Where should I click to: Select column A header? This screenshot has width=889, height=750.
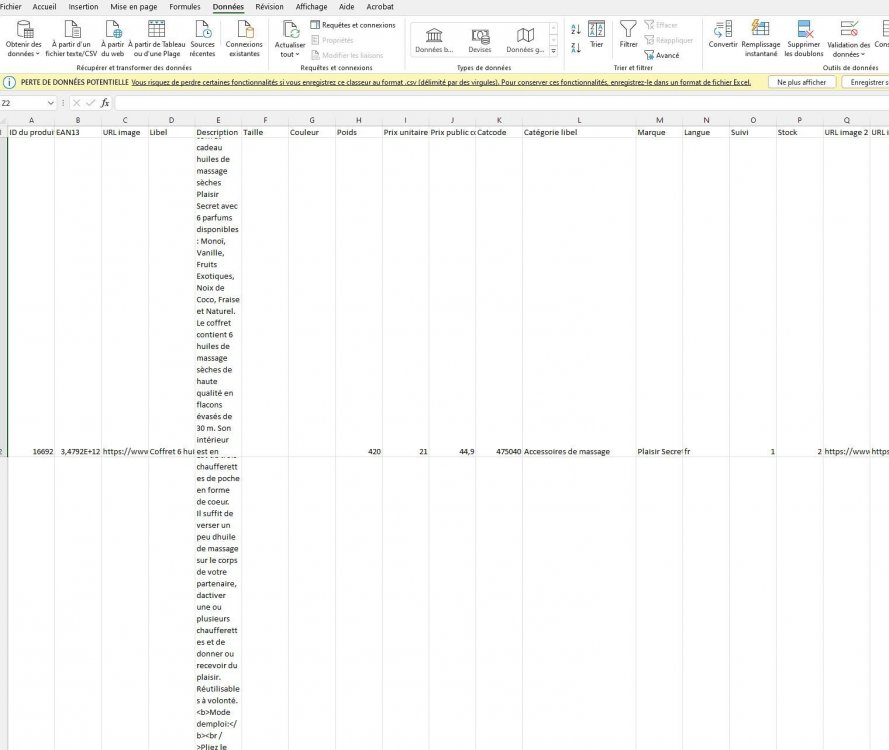point(31,120)
